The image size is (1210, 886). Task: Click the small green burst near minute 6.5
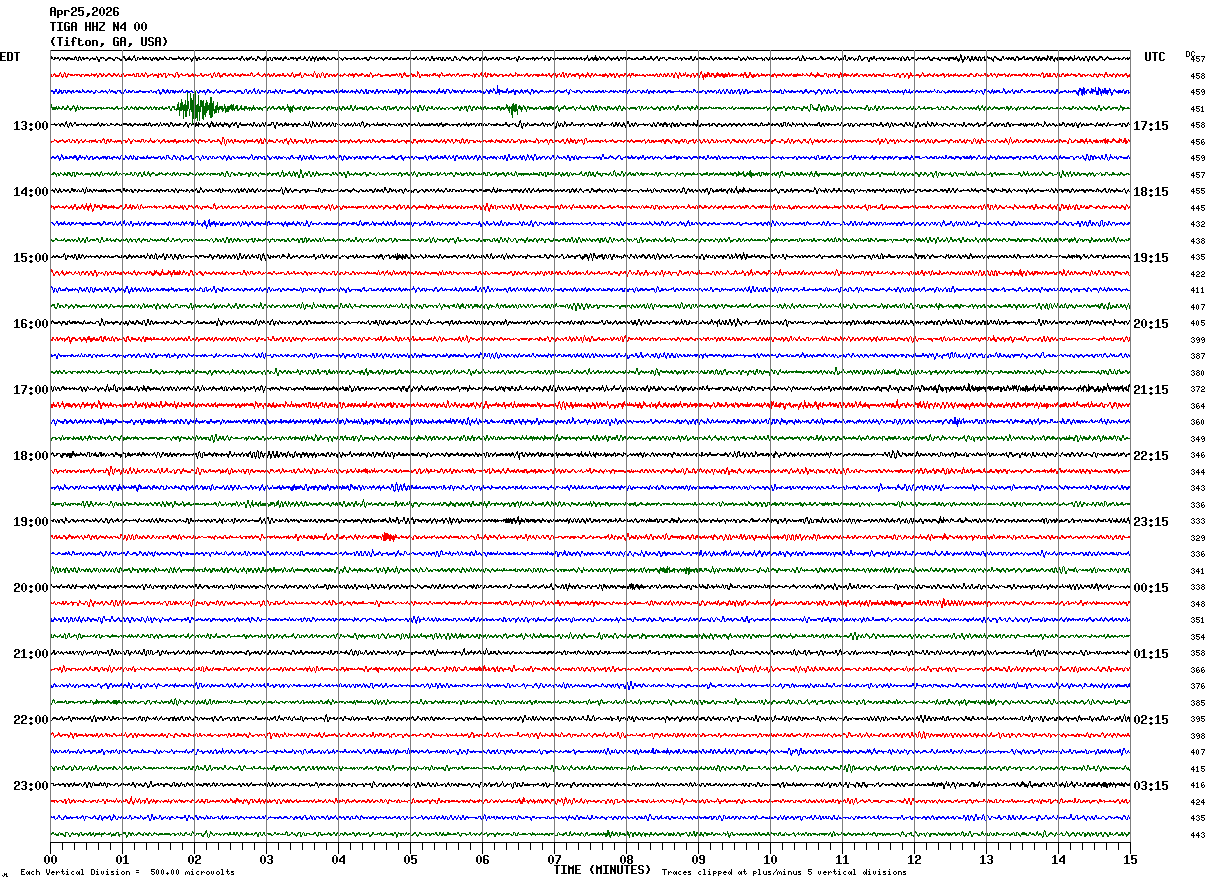tap(513, 108)
